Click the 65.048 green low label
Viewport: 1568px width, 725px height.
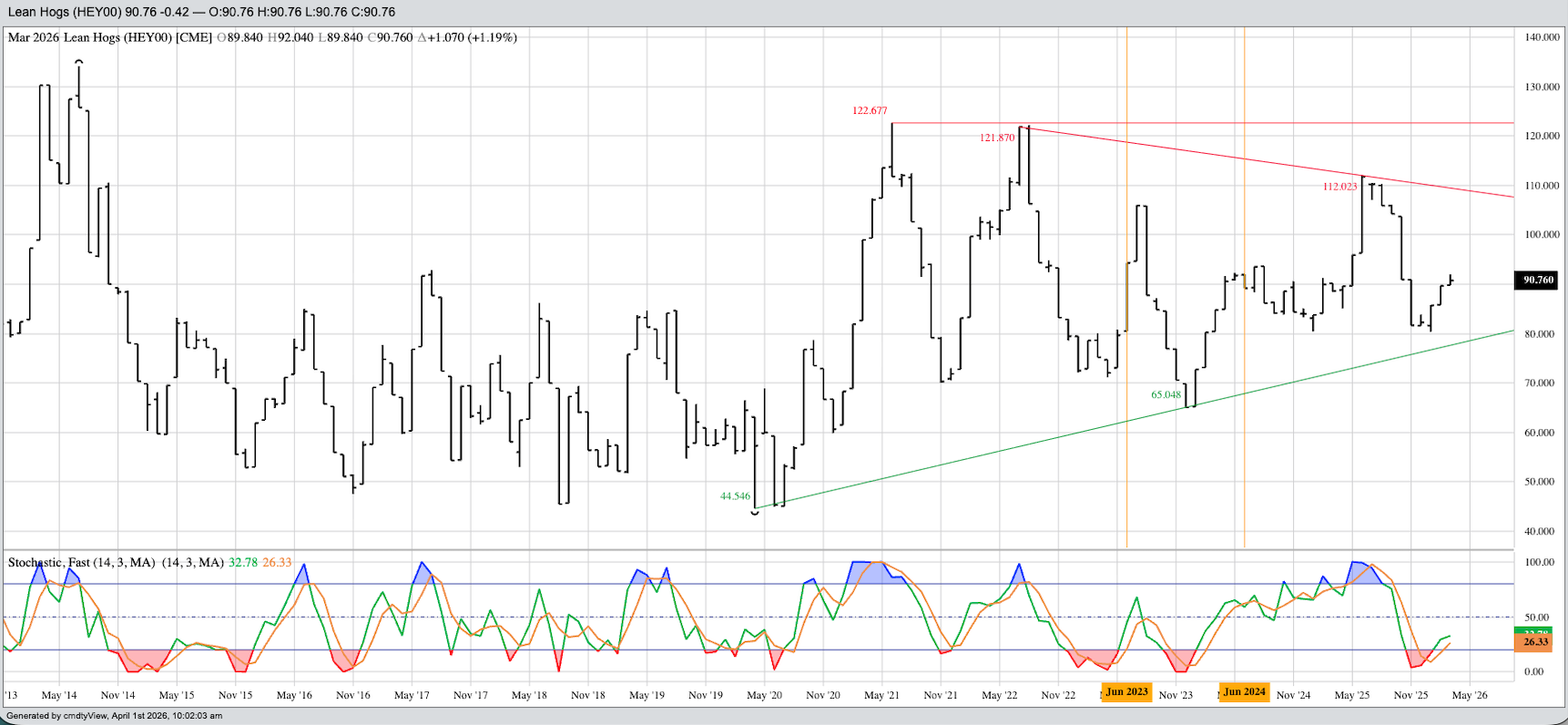(x=1166, y=395)
